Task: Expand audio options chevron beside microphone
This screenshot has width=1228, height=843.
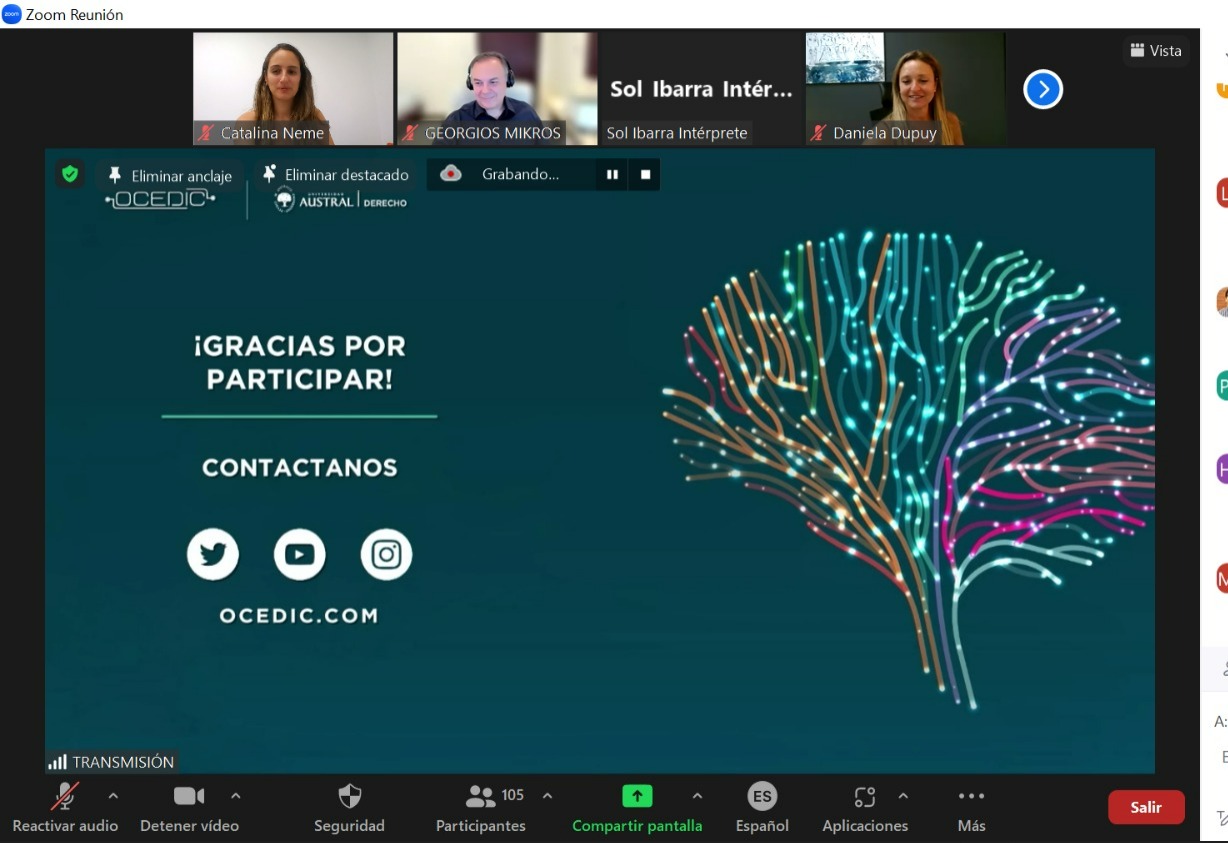Action: 113,796
